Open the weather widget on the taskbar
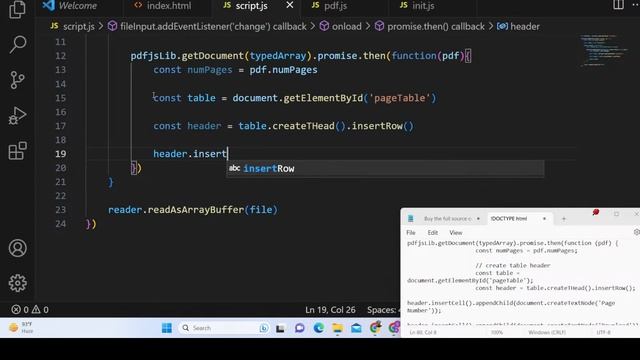 (21, 327)
